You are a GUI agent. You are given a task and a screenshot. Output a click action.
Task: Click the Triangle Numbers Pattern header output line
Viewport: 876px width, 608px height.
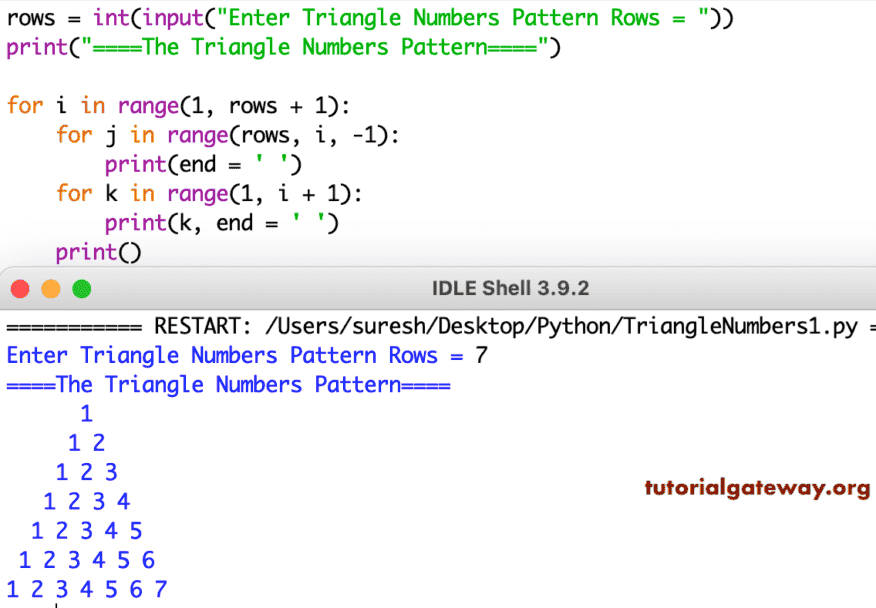click(x=225, y=384)
